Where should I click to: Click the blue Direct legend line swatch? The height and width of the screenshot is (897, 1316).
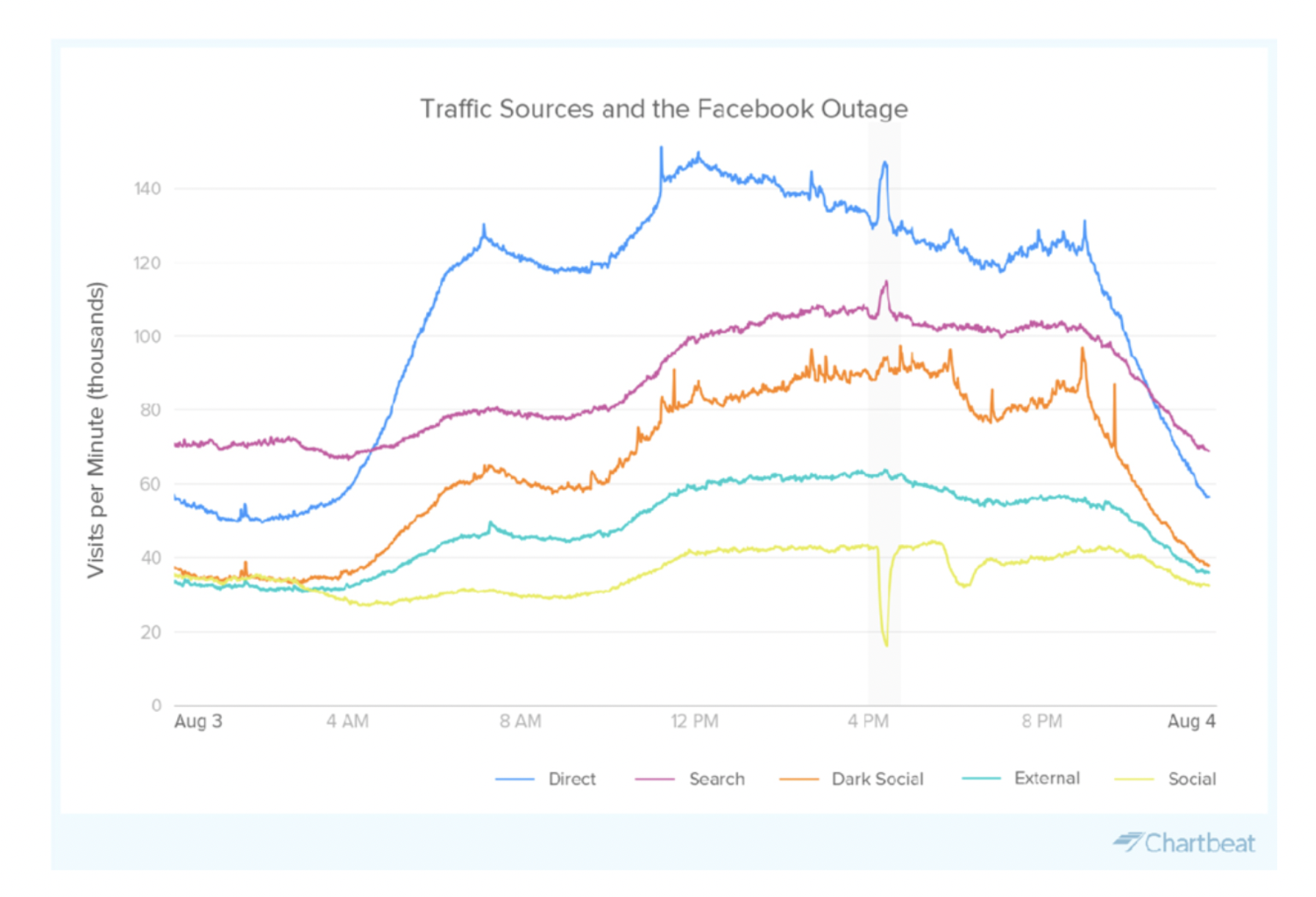point(515,779)
